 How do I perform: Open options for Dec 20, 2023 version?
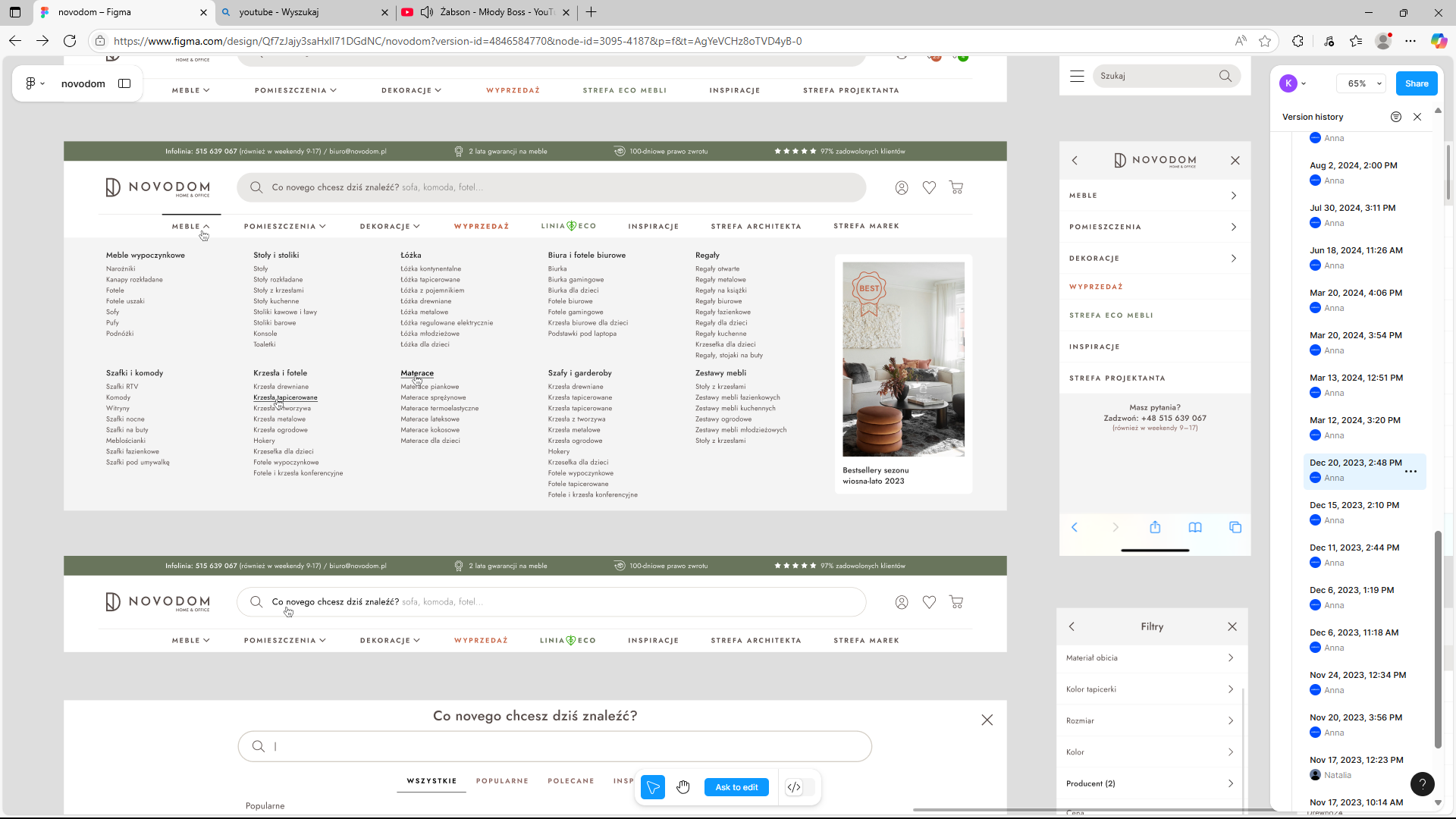coord(1410,472)
